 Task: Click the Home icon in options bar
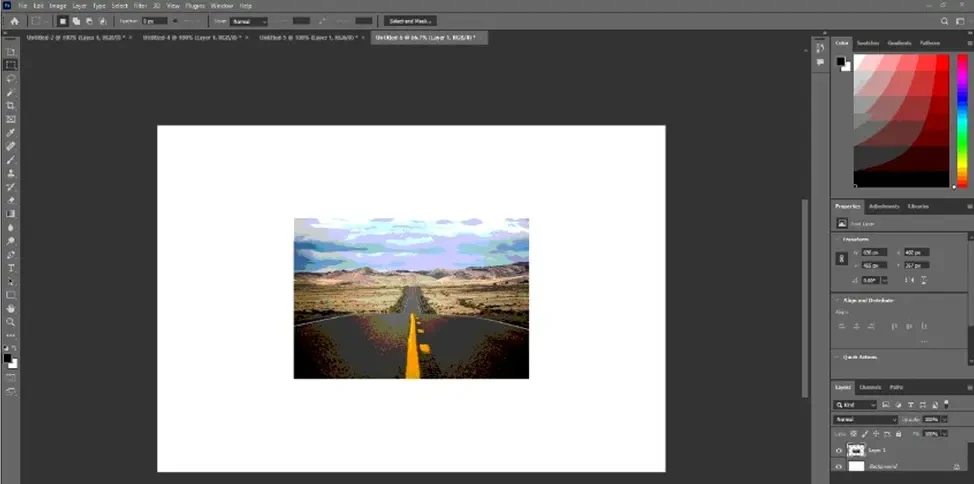click(14, 21)
